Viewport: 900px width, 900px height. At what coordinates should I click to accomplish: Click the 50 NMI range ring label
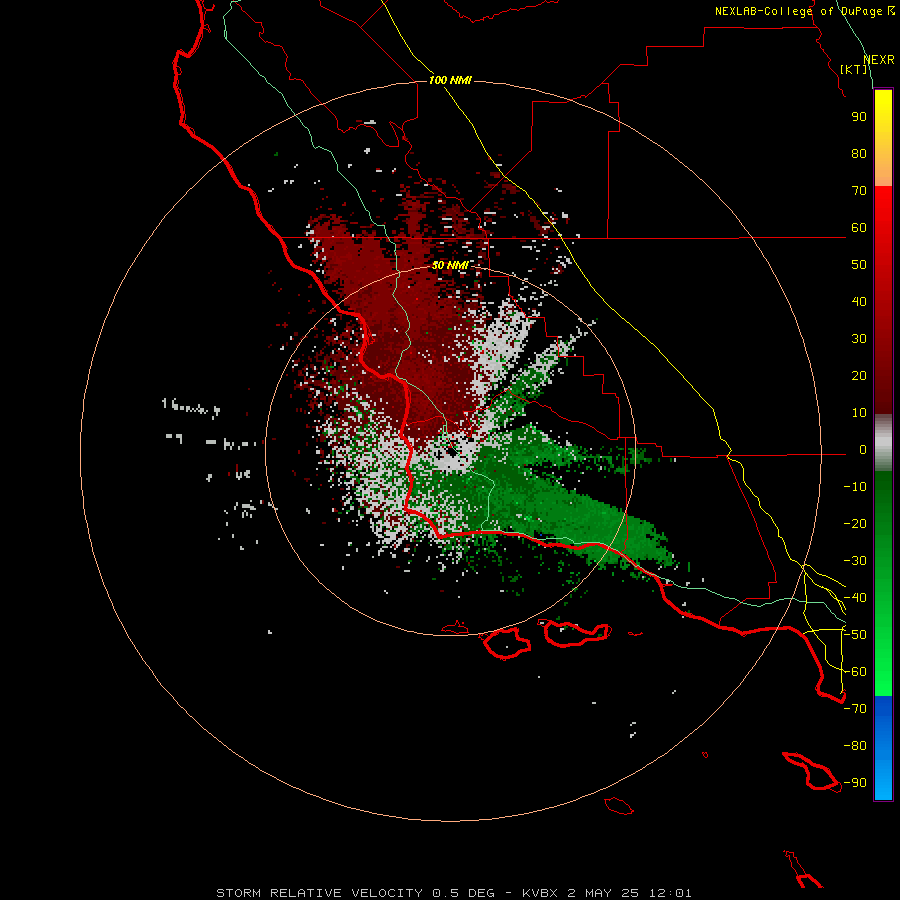tap(450, 265)
